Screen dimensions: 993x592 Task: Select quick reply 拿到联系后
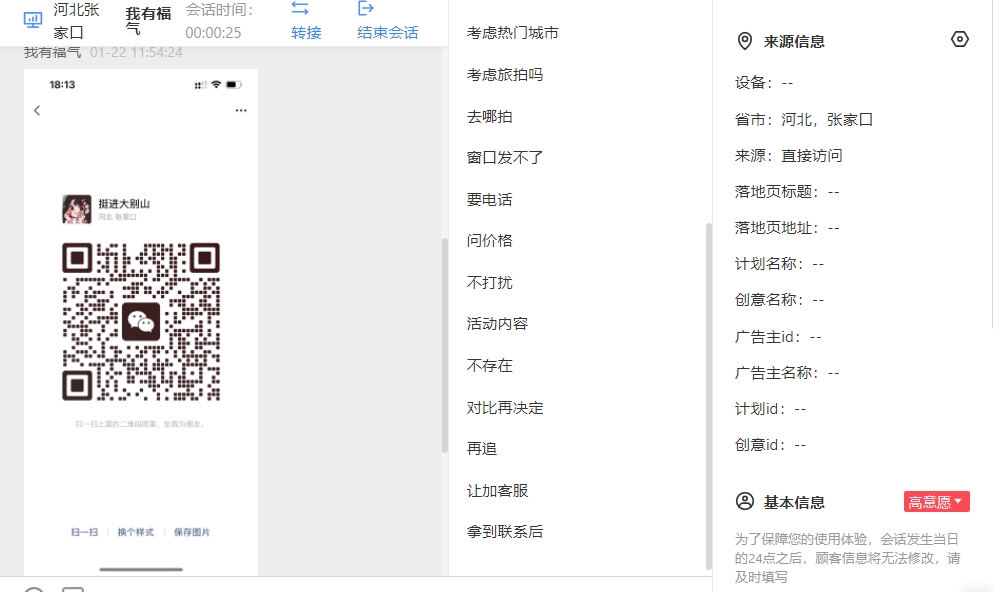[505, 531]
